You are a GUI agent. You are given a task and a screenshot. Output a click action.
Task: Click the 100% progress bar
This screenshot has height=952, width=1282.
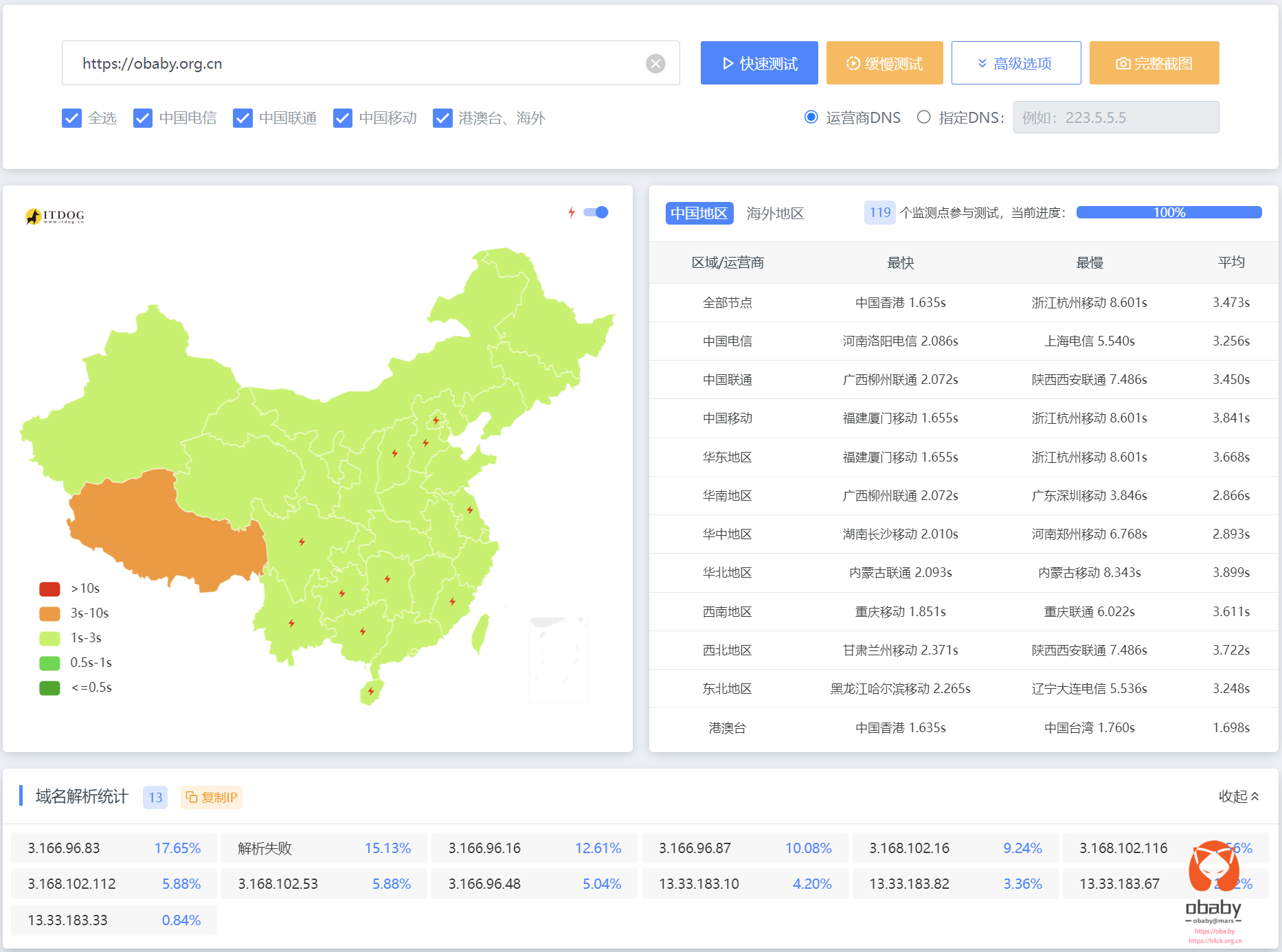pos(1169,212)
